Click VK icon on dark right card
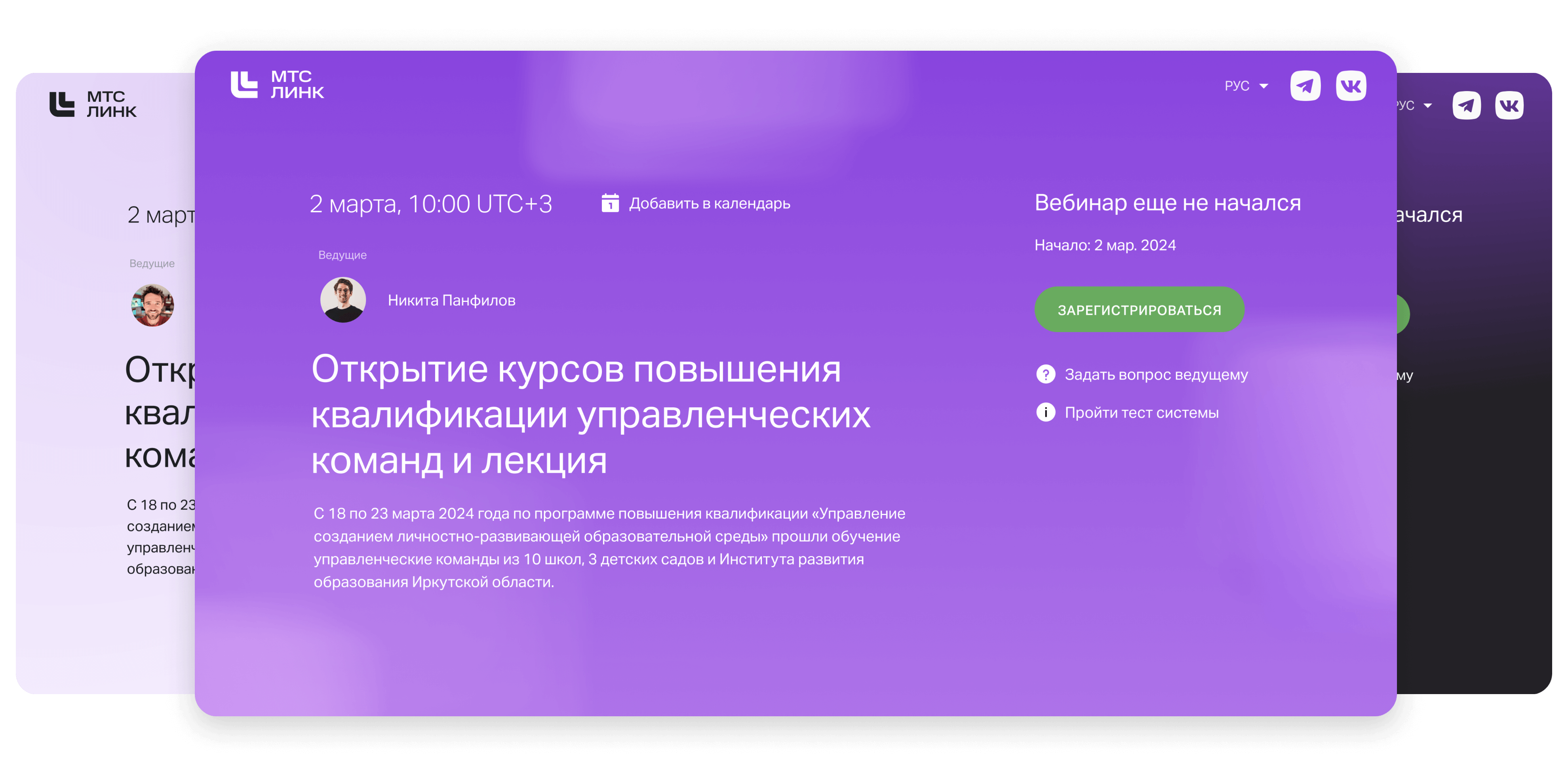The height and width of the screenshot is (767, 1568). [x=1509, y=105]
